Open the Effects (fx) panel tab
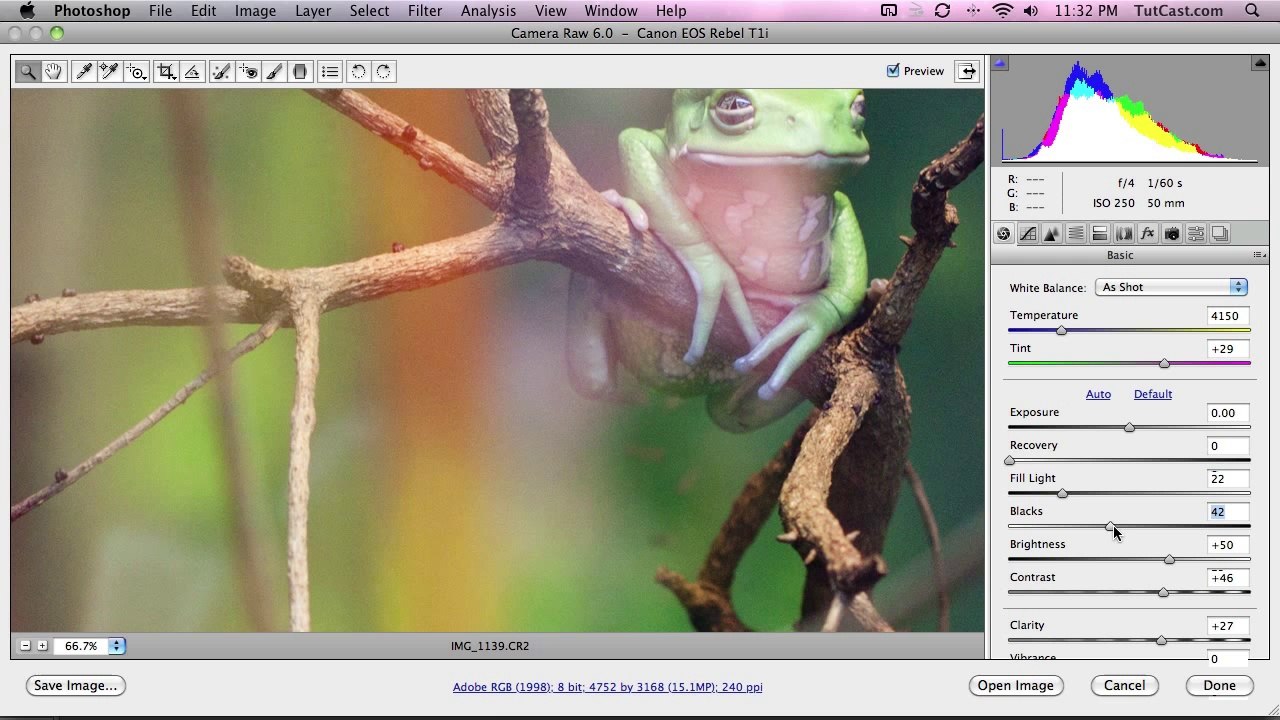The height and width of the screenshot is (720, 1280). pos(1148,234)
